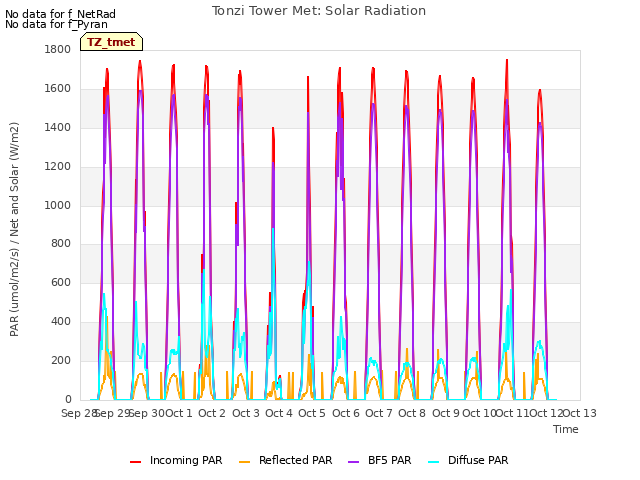Image resolution: width=640 pixels, height=480 pixels.
Task: Click the 'No data for f_NetRad' message
Action: (x=60, y=14)
